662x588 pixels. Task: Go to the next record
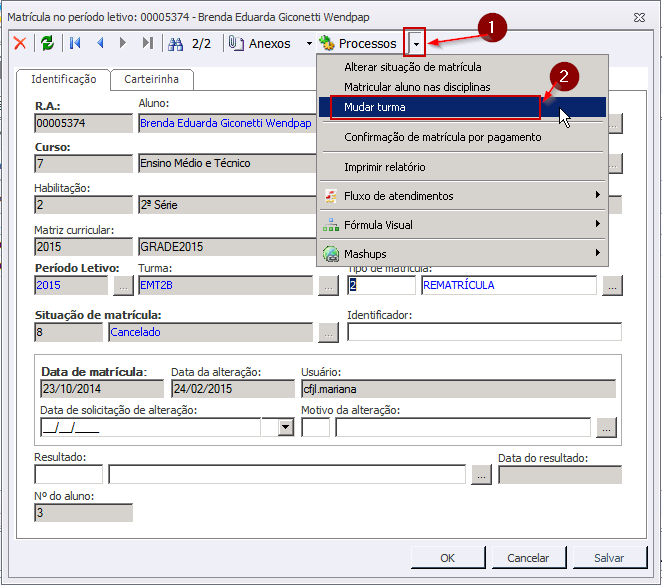[123, 43]
